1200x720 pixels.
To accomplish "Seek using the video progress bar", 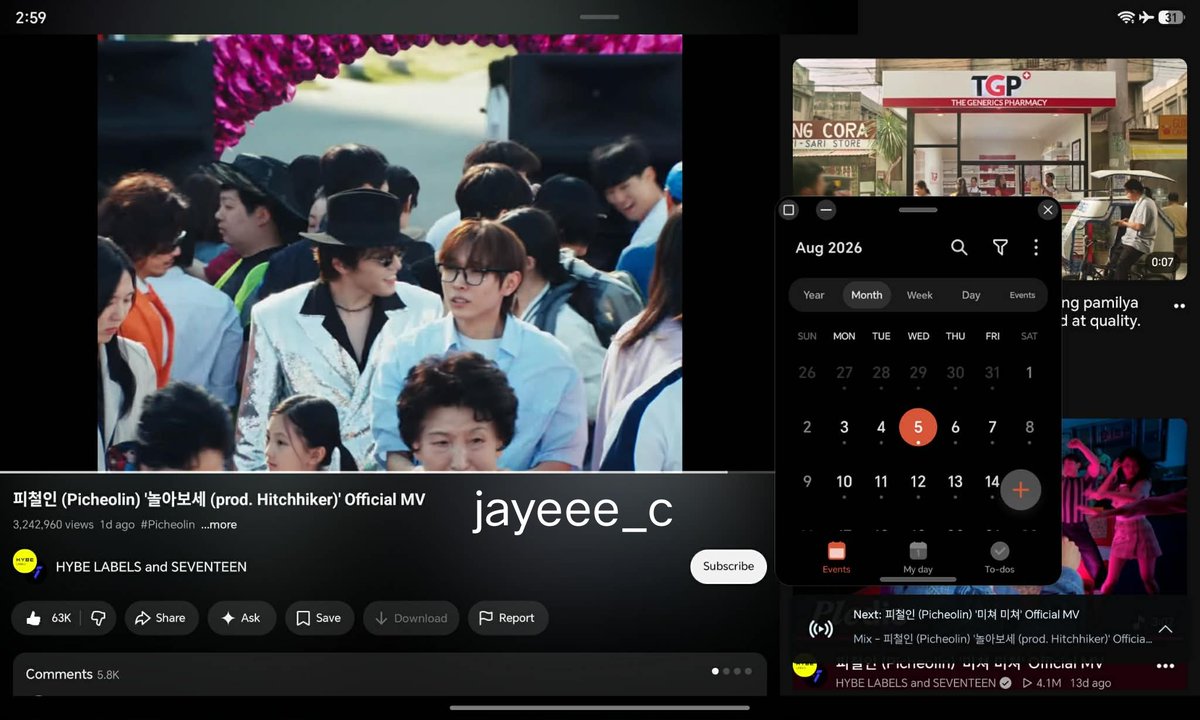I will (x=387, y=471).
